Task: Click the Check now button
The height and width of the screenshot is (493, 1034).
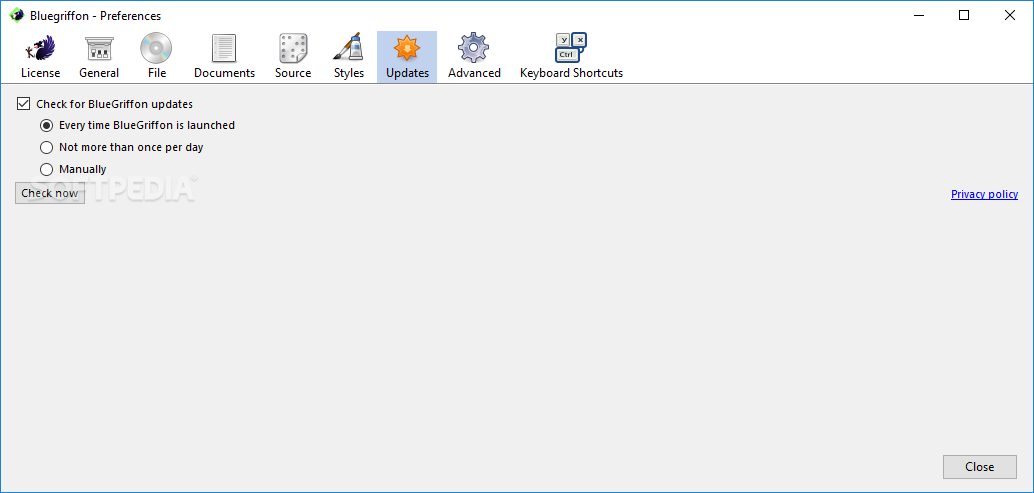Action: pos(50,193)
